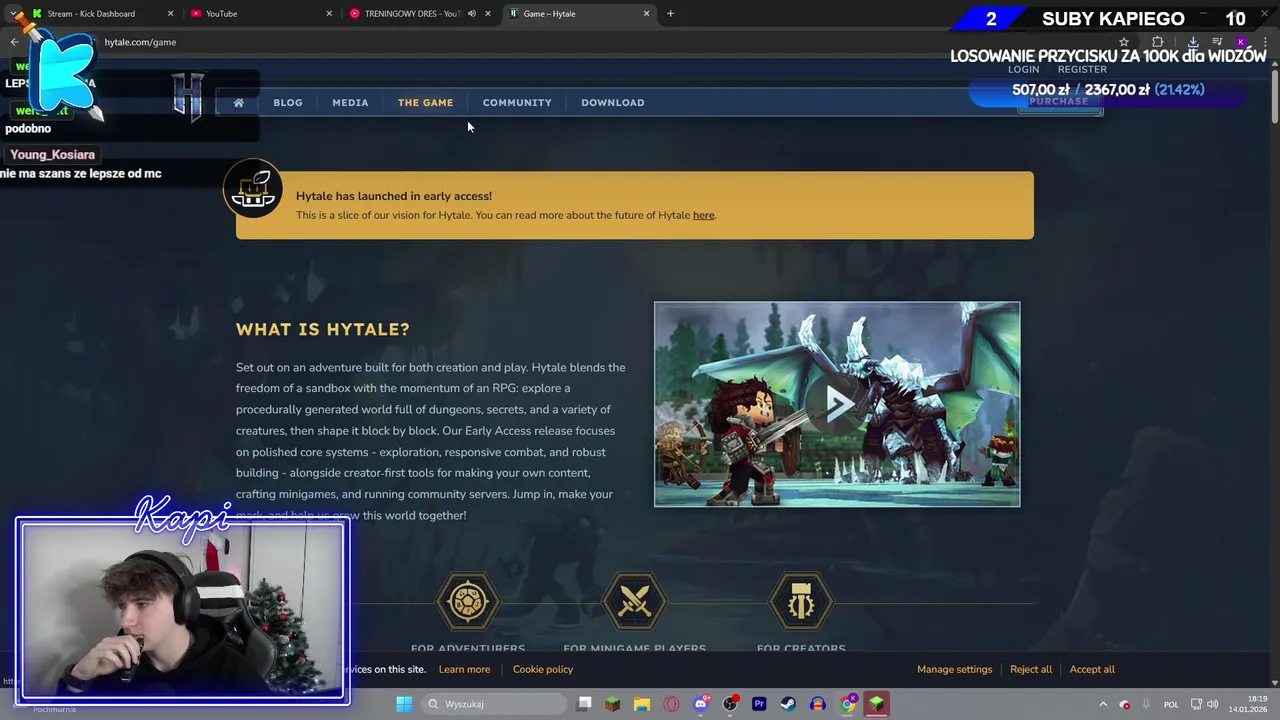Open the Minecraft grass block taskbar icon
The height and width of the screenshot is (720, 1280).
(x=613, y=704)
